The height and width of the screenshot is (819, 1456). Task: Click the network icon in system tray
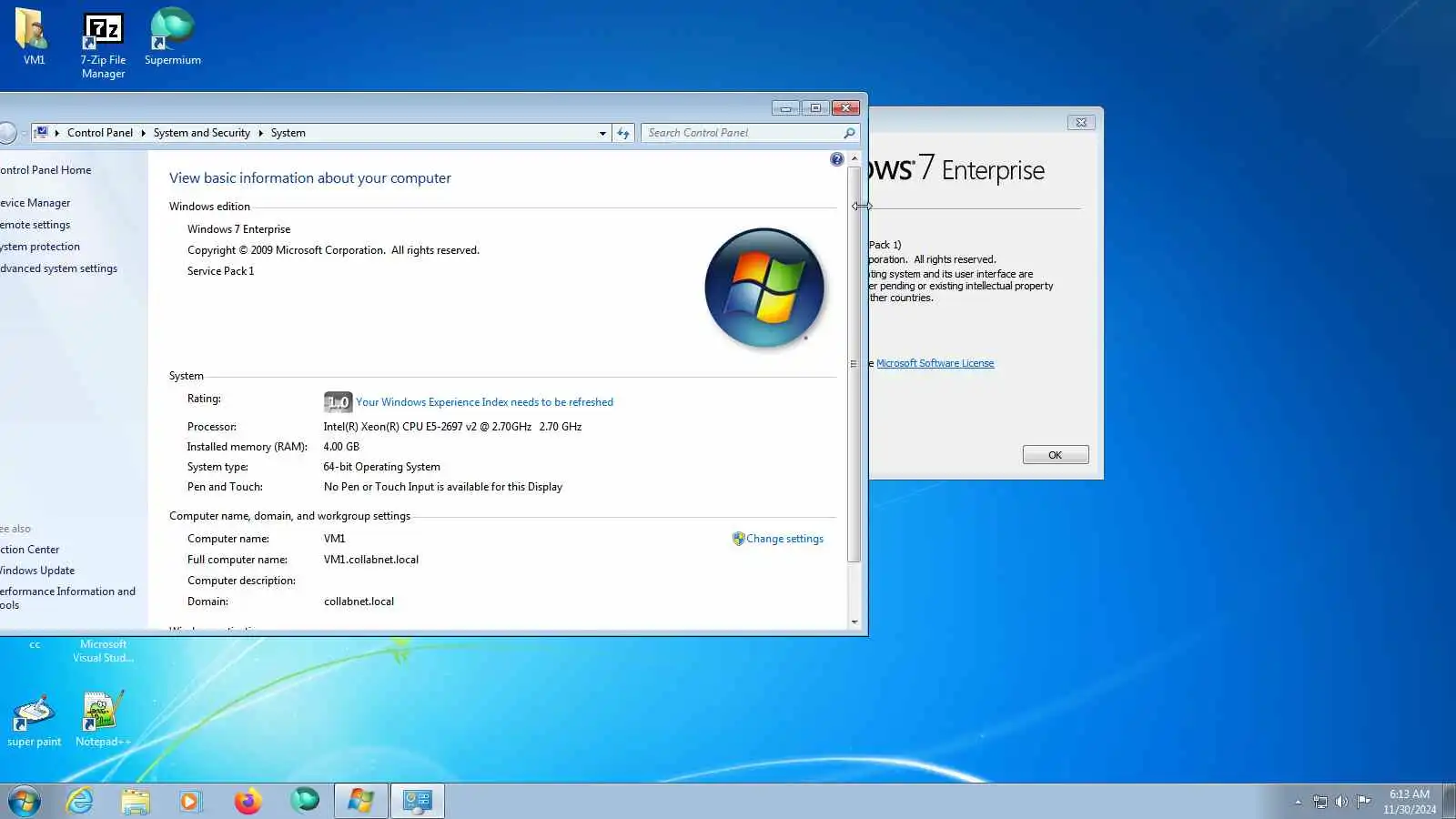pos(1320,802)
